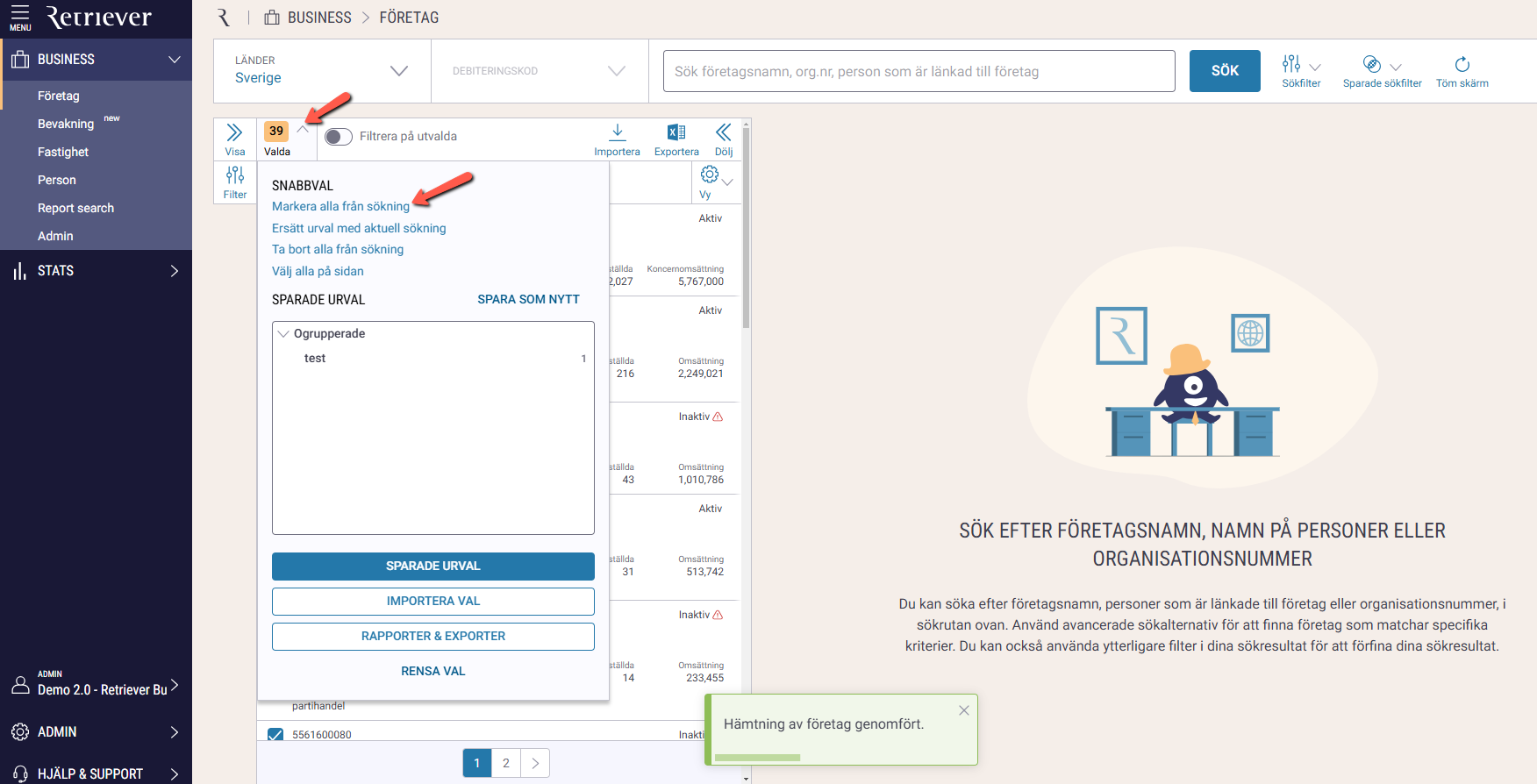Click SPARA SOM NYTT
The image size is (1537, 784).
click(528, 299)
